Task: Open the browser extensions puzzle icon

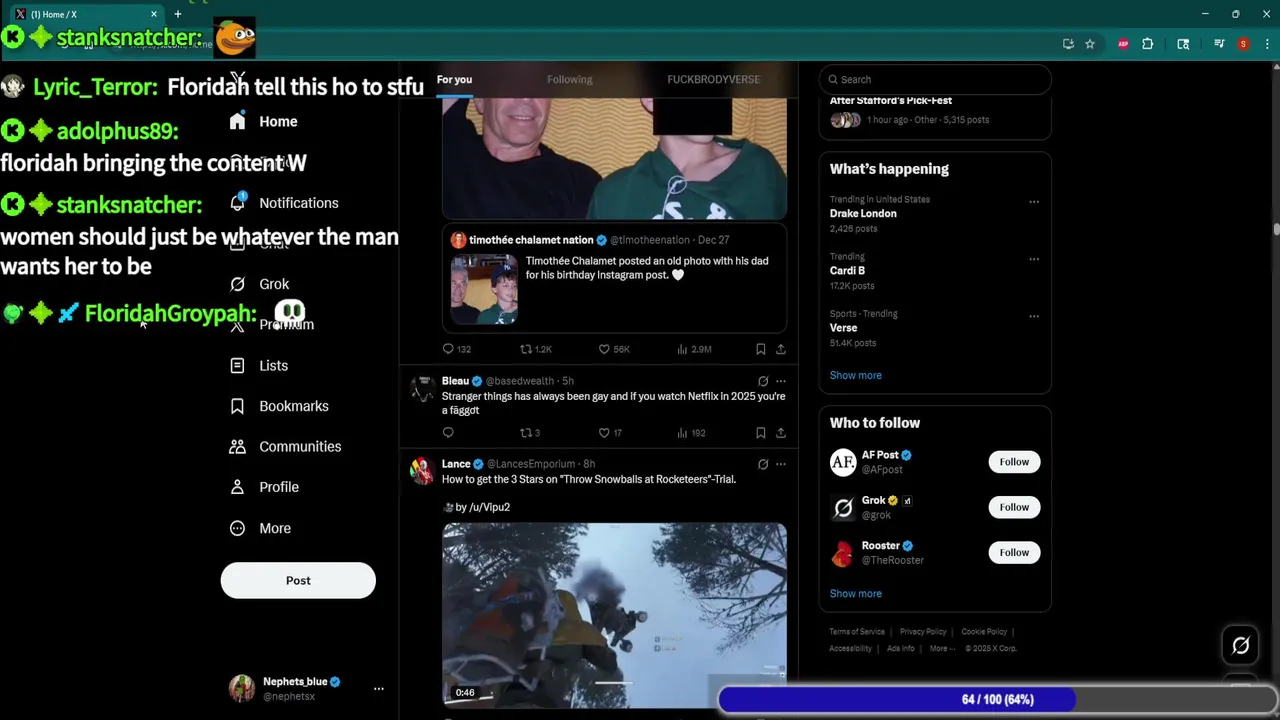Action: coord(1147,44)
